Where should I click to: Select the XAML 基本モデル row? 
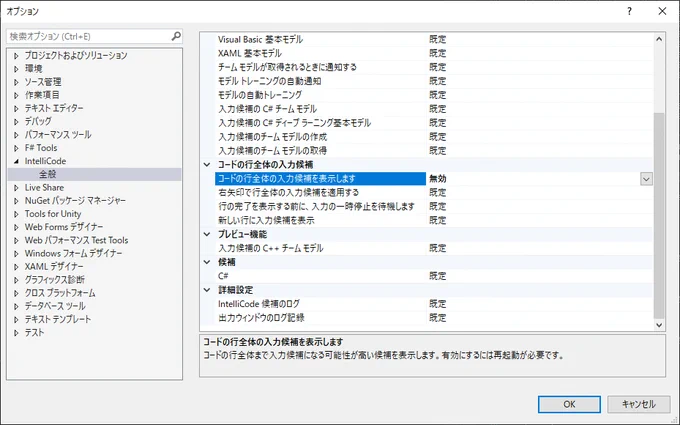(x=434, y=53)
